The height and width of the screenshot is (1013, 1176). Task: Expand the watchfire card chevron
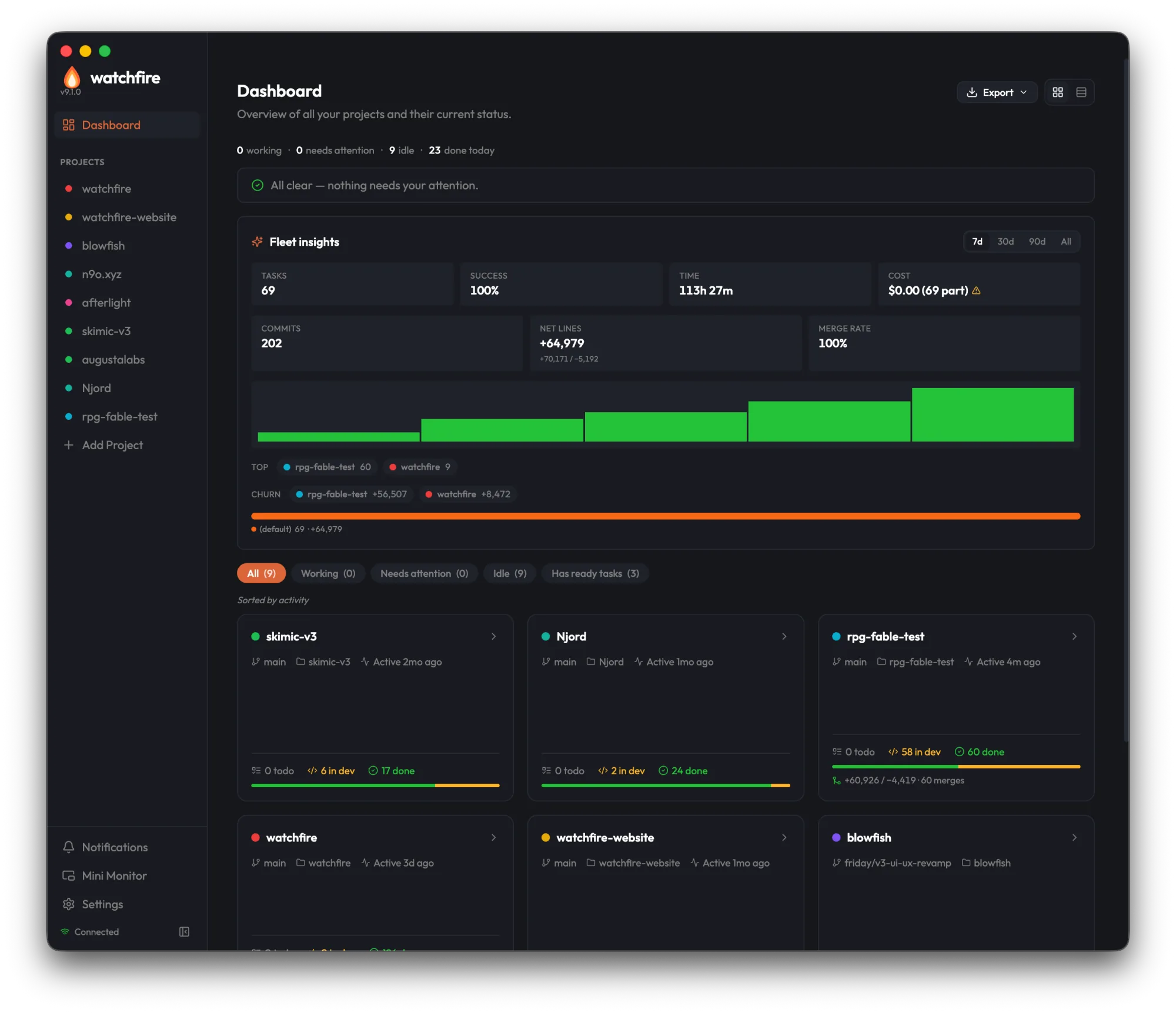[x=494, y=837]
